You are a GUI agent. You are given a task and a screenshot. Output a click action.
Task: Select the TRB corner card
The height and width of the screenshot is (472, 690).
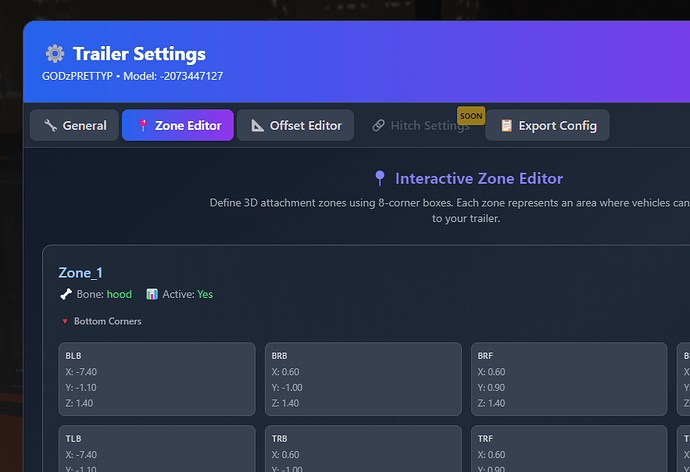(363, 448)
